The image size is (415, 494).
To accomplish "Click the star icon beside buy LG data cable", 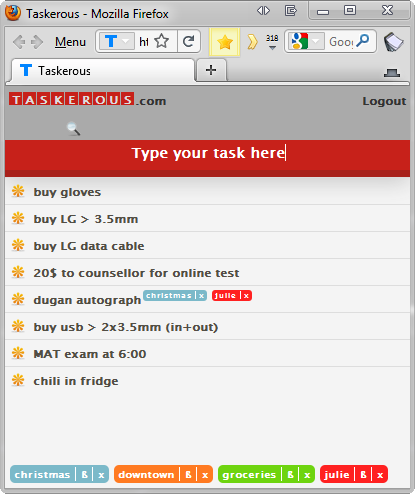I will click(18, 245).
